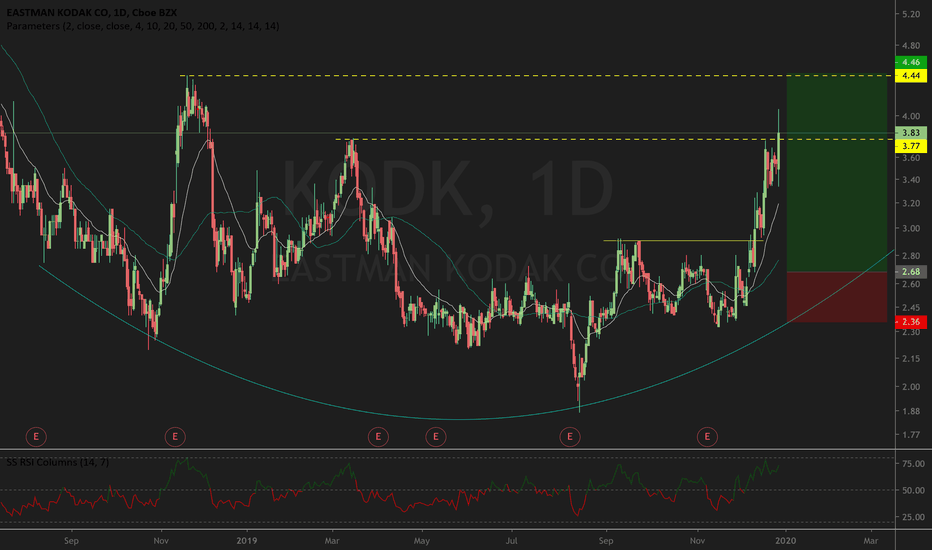Click the 5.20 price scale value
Viewport: 932px width, 550px height.
tap(911, 14)
